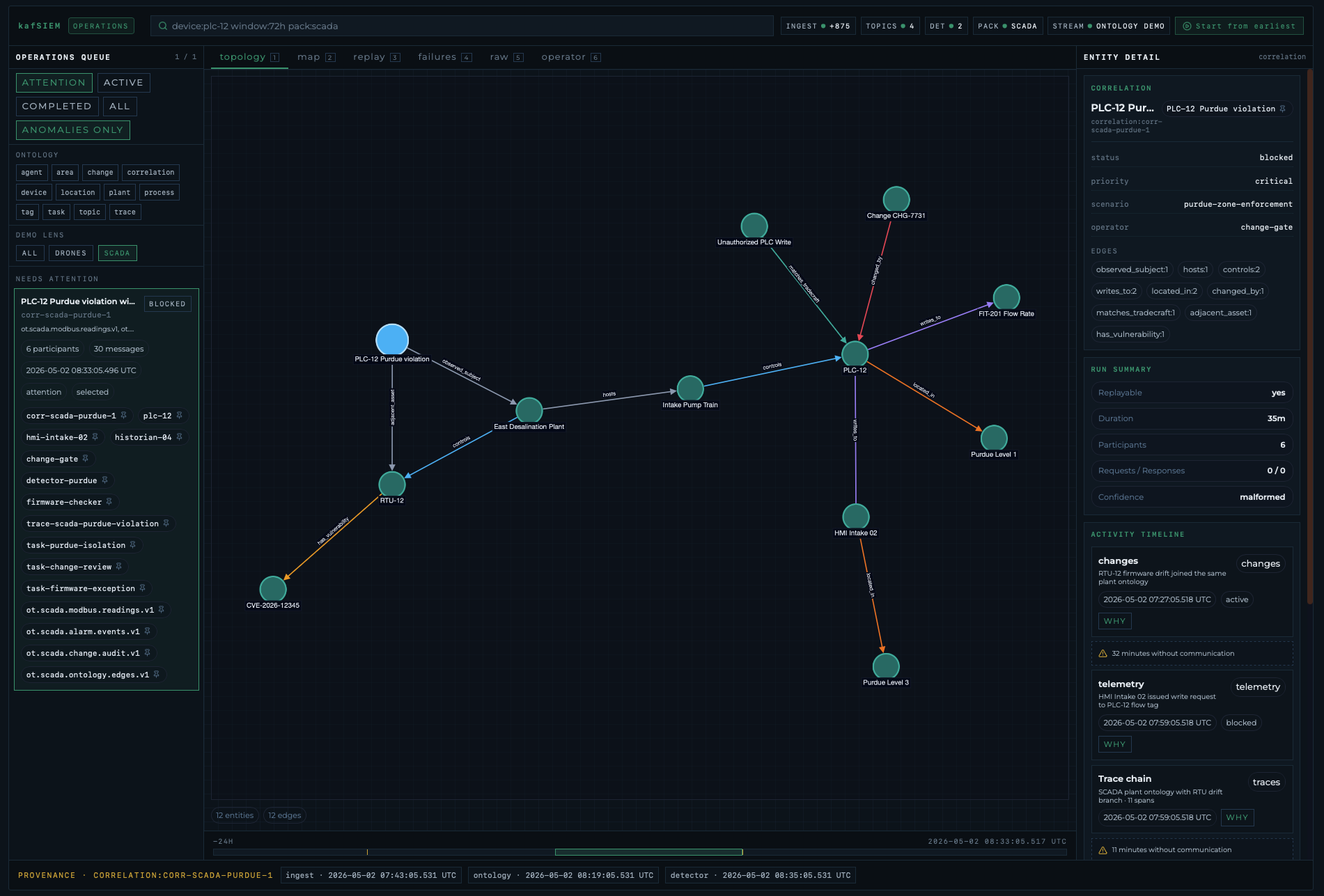
Task: Toggle the ACTIVE queue filter
Action: pos(123,83)
